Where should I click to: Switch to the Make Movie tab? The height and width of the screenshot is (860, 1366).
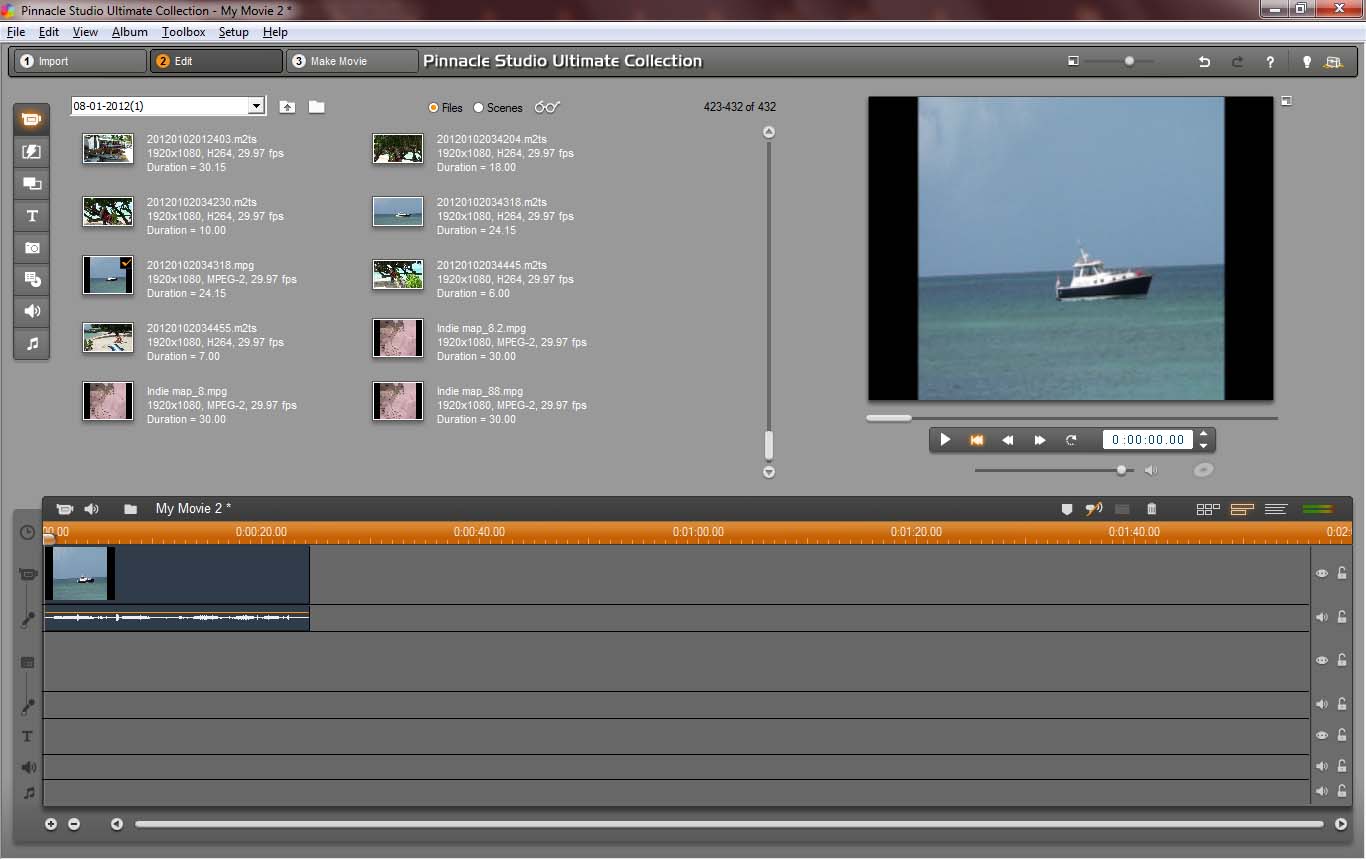coord(352,61)
